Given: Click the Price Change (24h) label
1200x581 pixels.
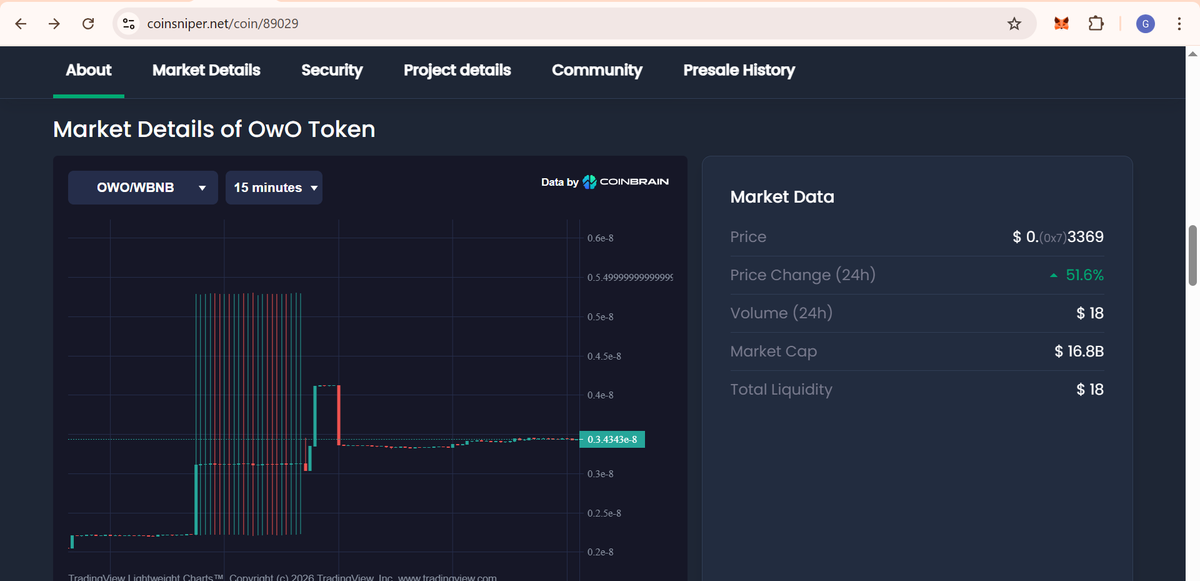Looking at the screenshot, I should [803, 275].
